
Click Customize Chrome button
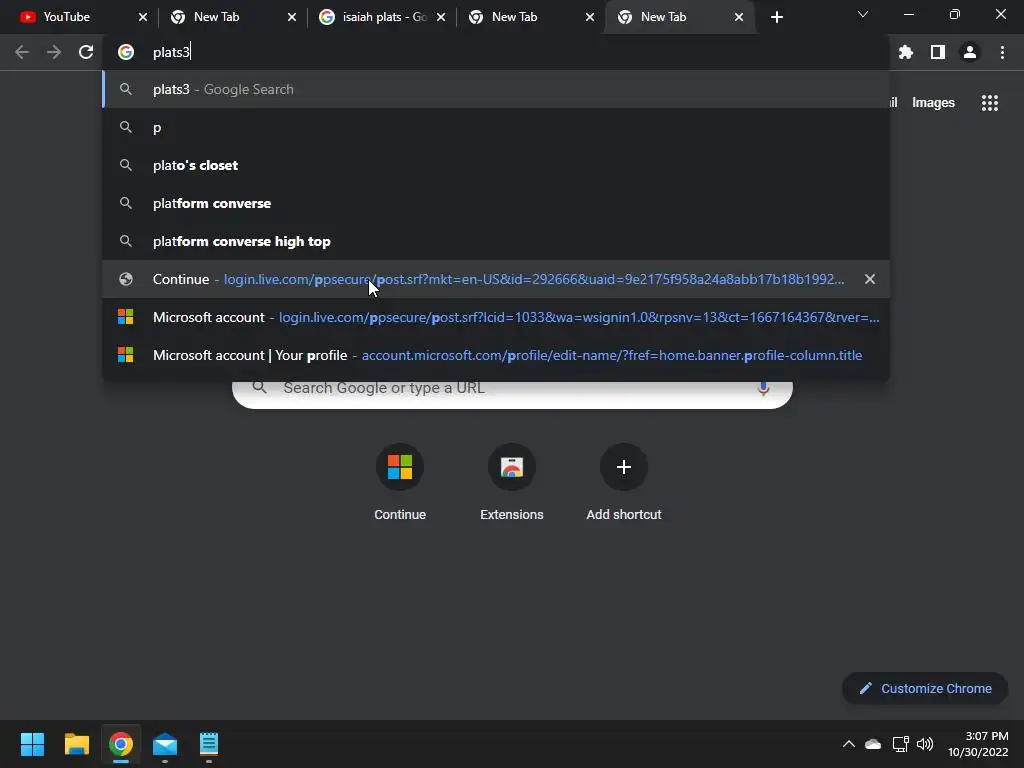coord(925,688)
